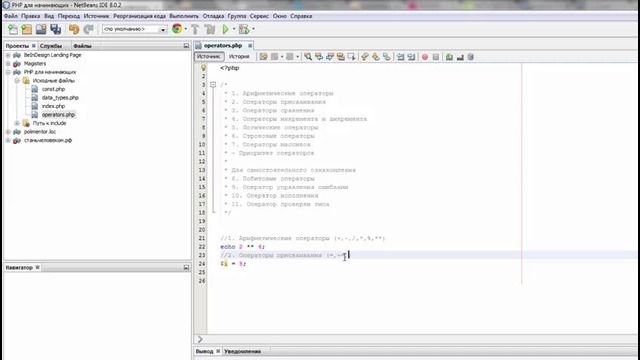Open the Отладка menu
640x360 pixels.
213,16
